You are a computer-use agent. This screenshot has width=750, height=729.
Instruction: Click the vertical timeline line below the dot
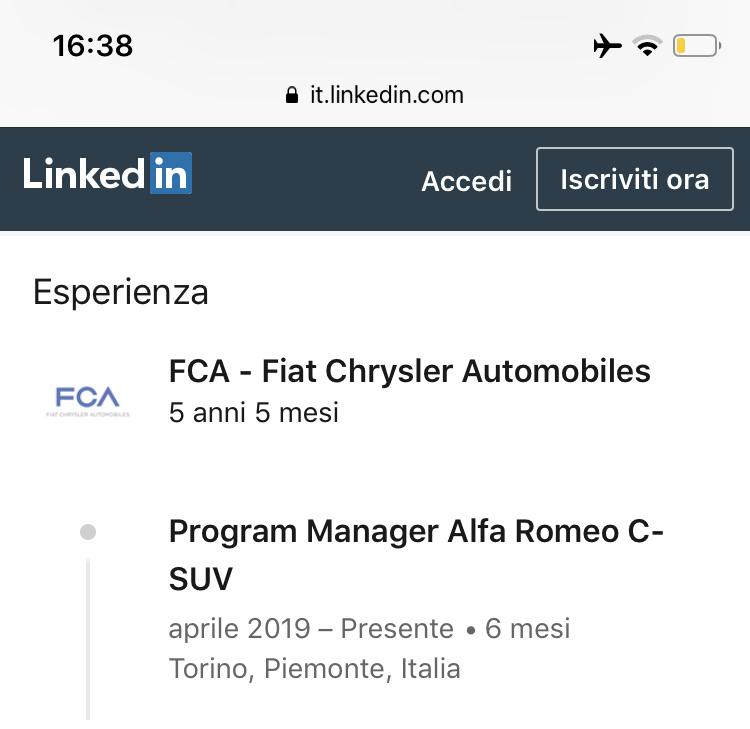(88, 640)
